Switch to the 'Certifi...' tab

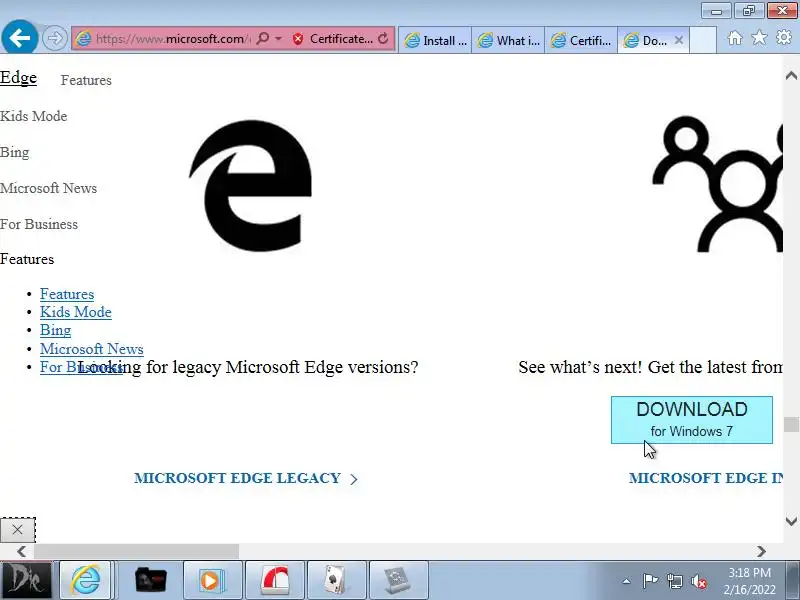tap(582, 40)
